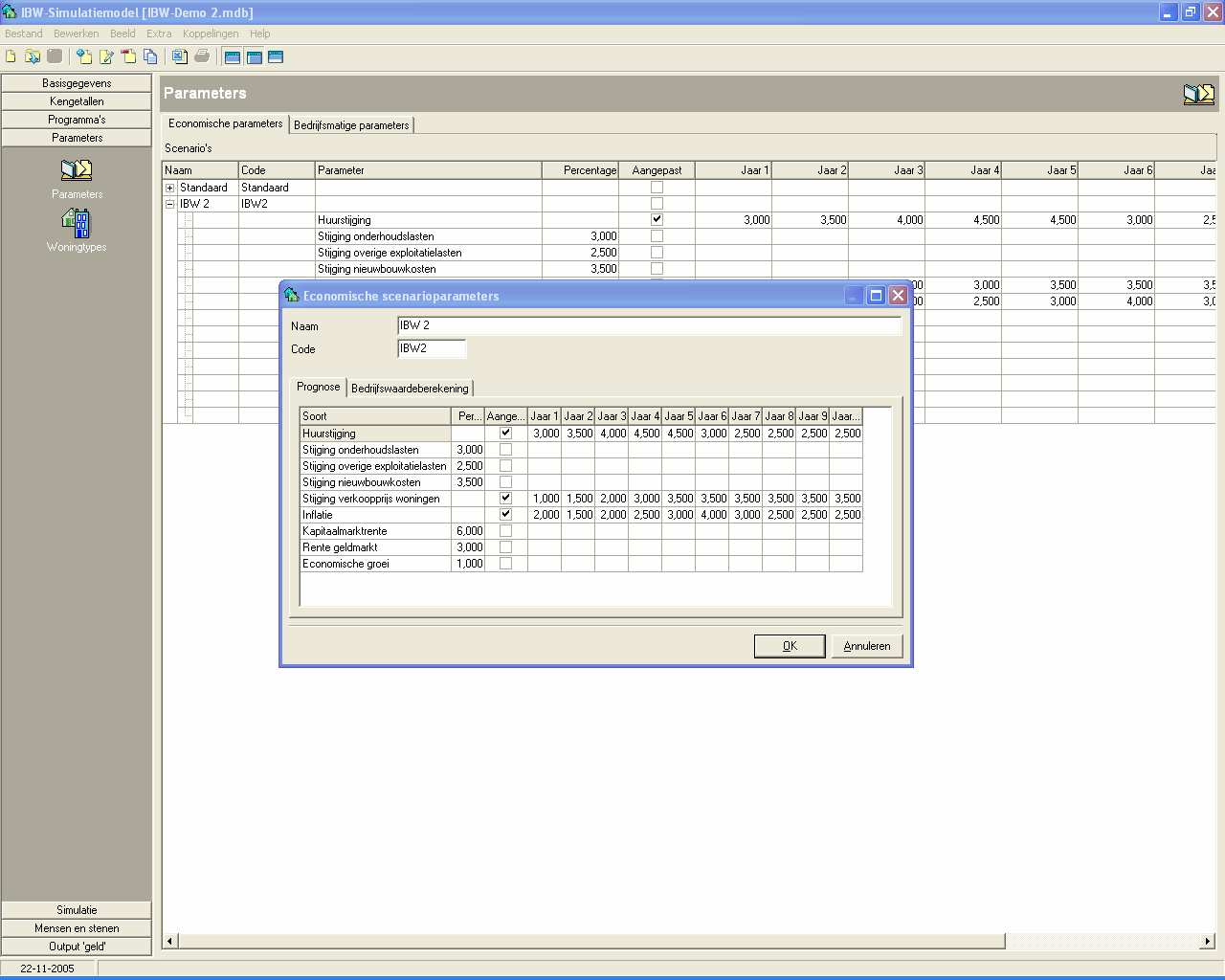Enable the Rente geldmarkt checkbox
The image size is (1225, 980).
pyautogui.click(x=505, y=546)
